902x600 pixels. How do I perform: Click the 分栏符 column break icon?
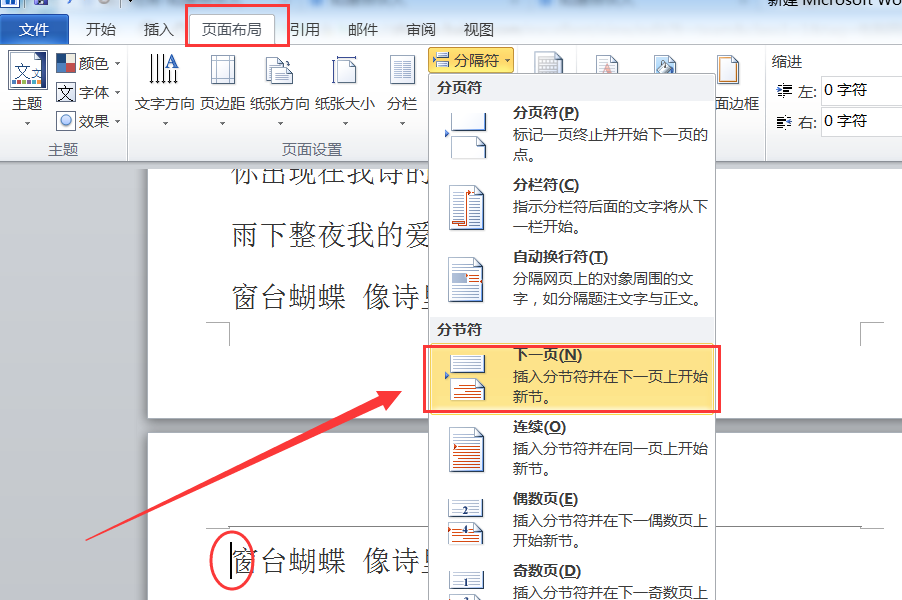point(467,207)
